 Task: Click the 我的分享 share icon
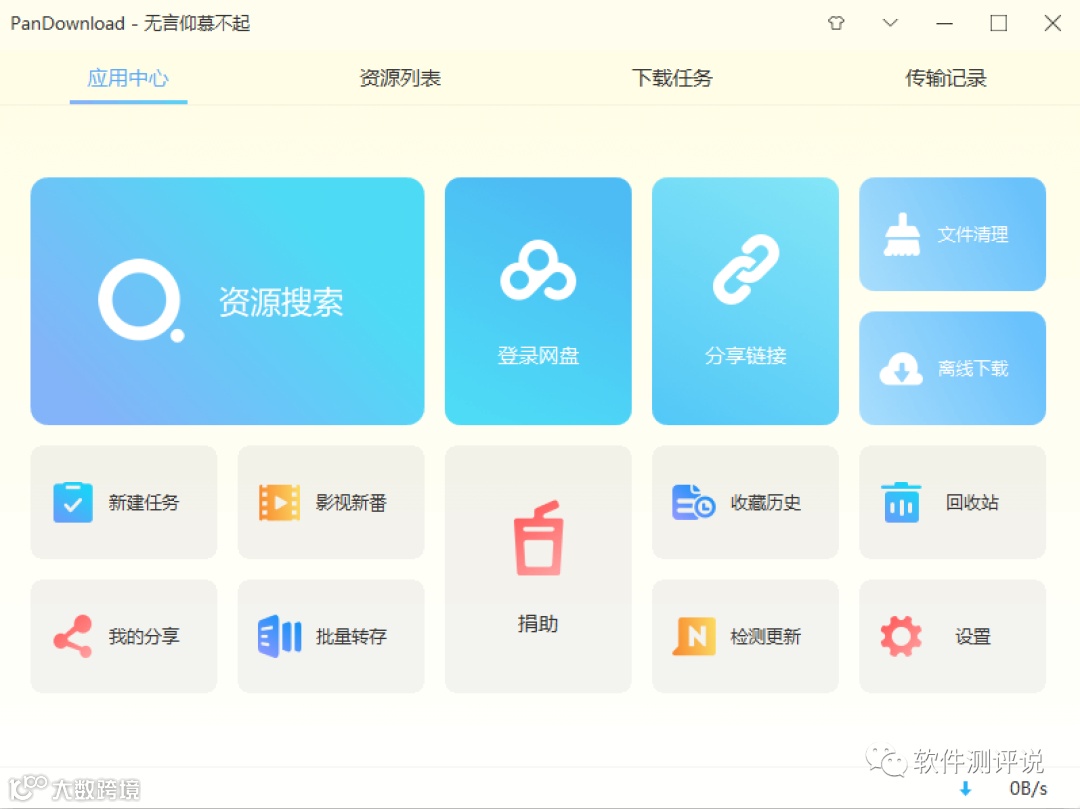[x=73, y=636]
